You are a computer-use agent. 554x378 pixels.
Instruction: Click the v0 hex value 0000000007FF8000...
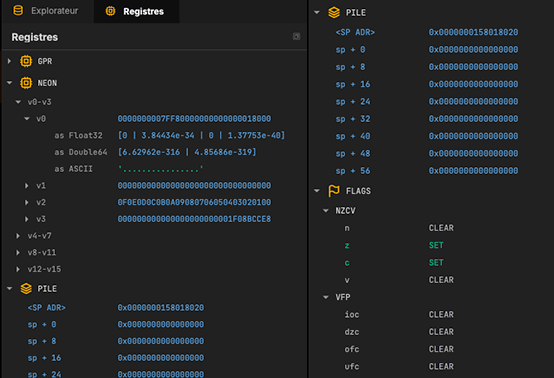(194, 119)
